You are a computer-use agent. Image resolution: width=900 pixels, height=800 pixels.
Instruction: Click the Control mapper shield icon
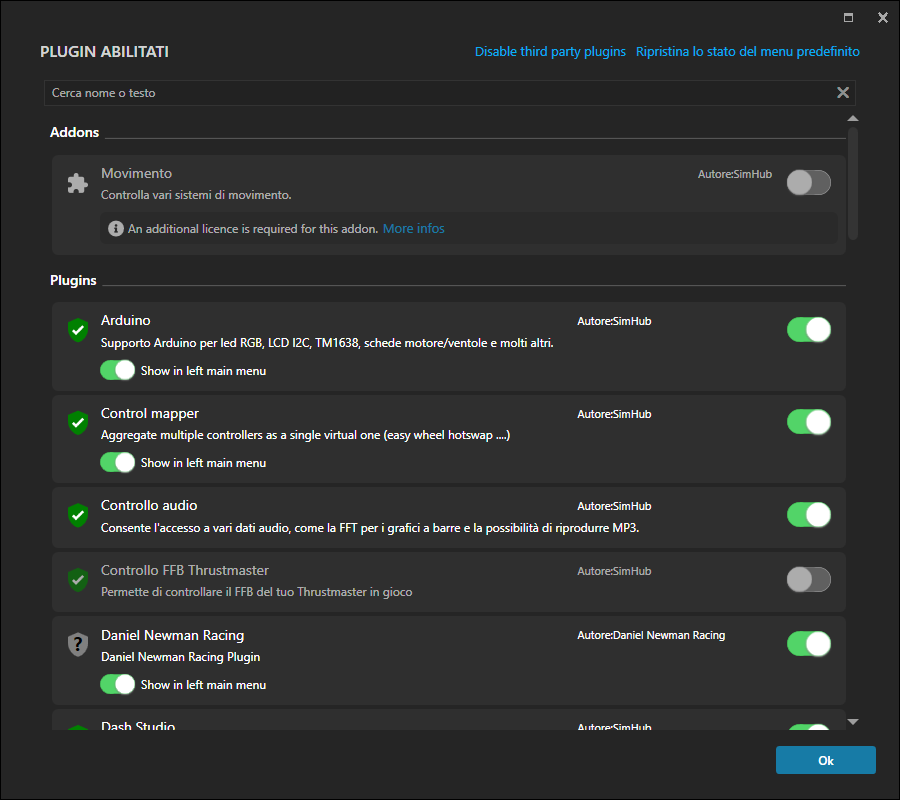[x=77, y=423]
